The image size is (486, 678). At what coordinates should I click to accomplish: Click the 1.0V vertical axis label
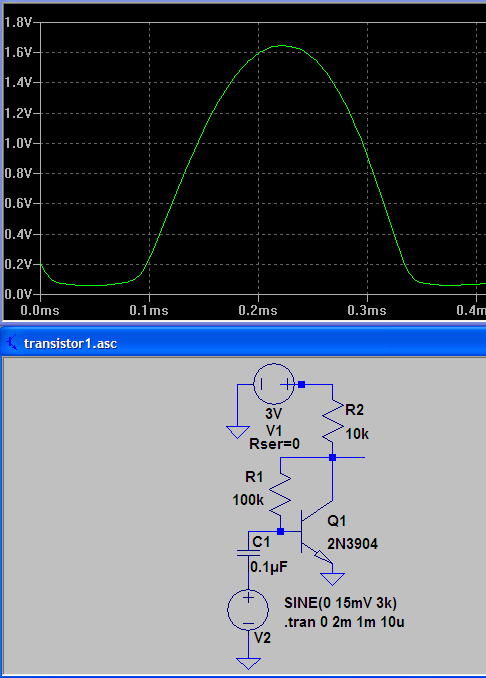tap(18, 143)
